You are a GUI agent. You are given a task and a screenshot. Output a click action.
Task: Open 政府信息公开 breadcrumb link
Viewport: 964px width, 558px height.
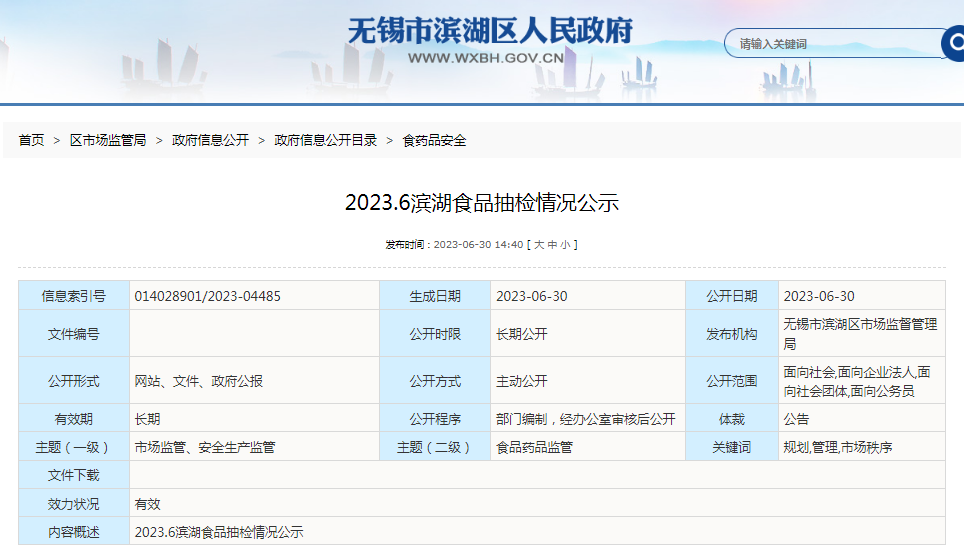point(210,140)
